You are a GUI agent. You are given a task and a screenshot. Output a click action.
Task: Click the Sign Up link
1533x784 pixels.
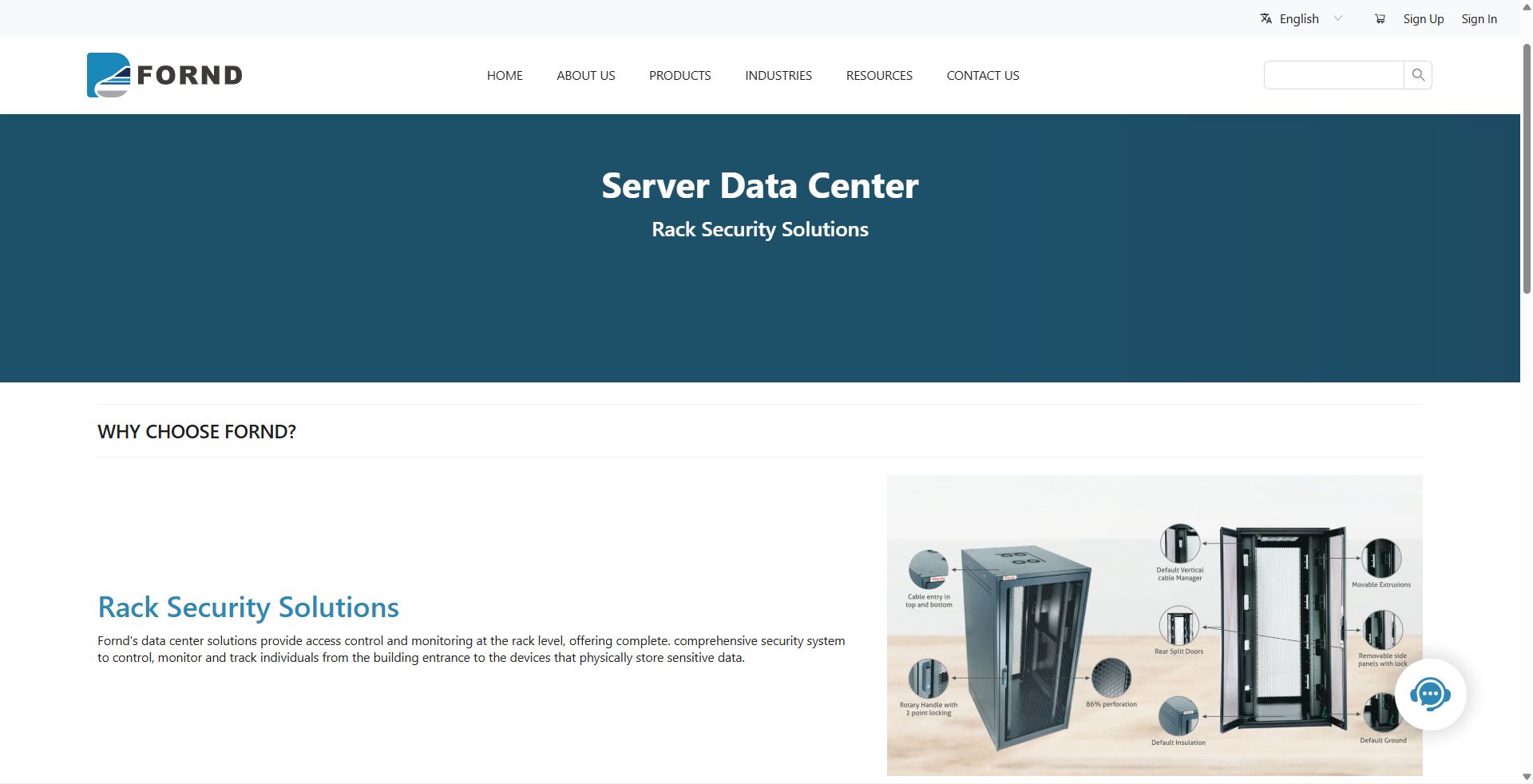click(x=1424, y=18)
